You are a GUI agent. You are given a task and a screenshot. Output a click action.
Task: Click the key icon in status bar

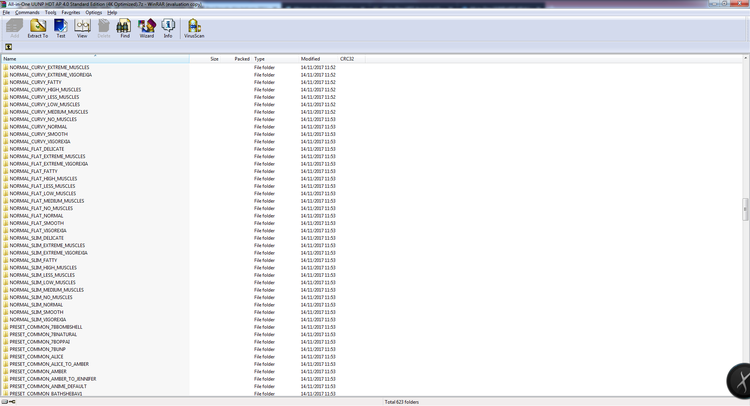(12, 402)
